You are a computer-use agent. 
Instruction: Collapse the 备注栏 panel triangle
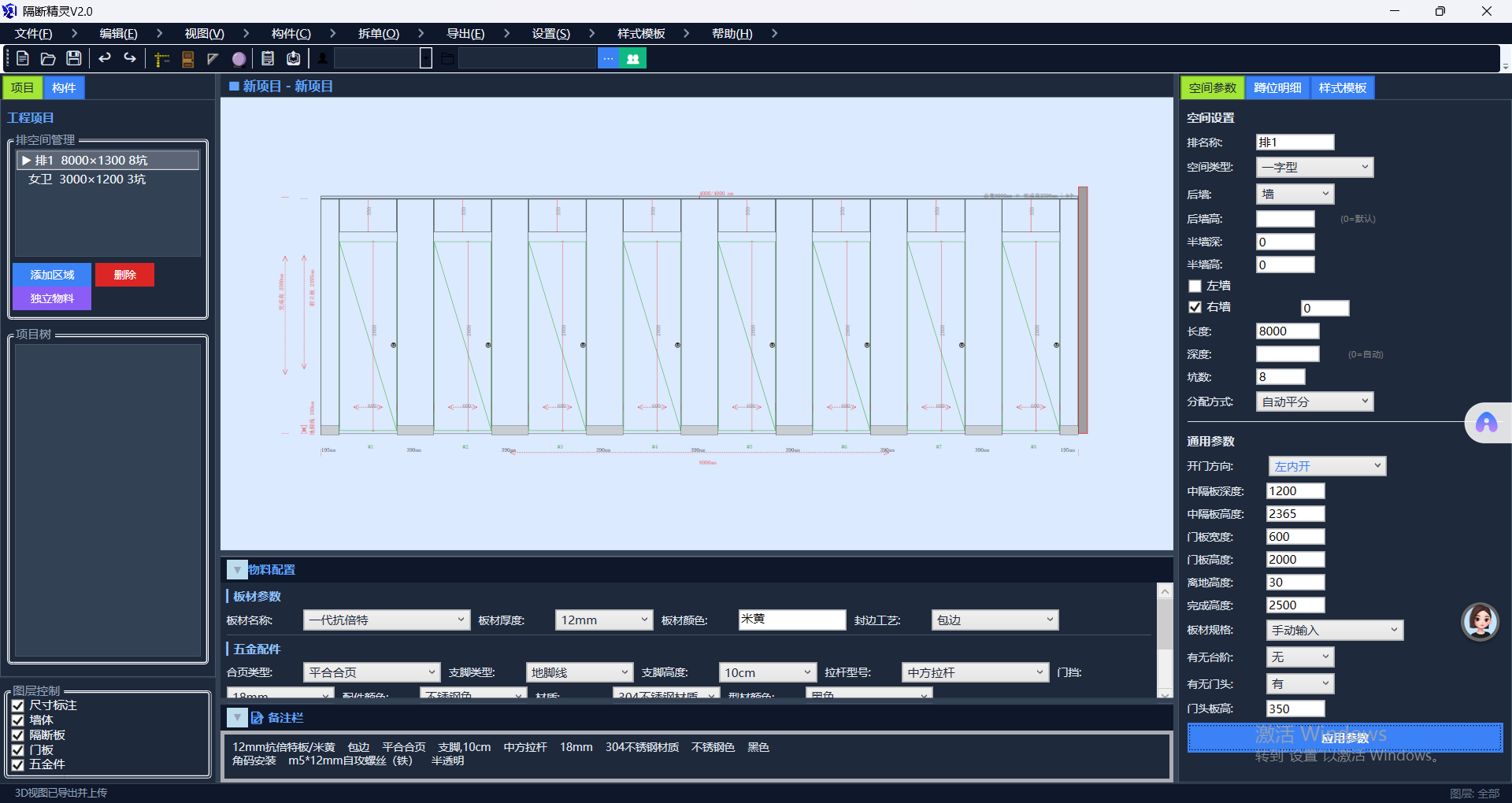coord(237,717)
